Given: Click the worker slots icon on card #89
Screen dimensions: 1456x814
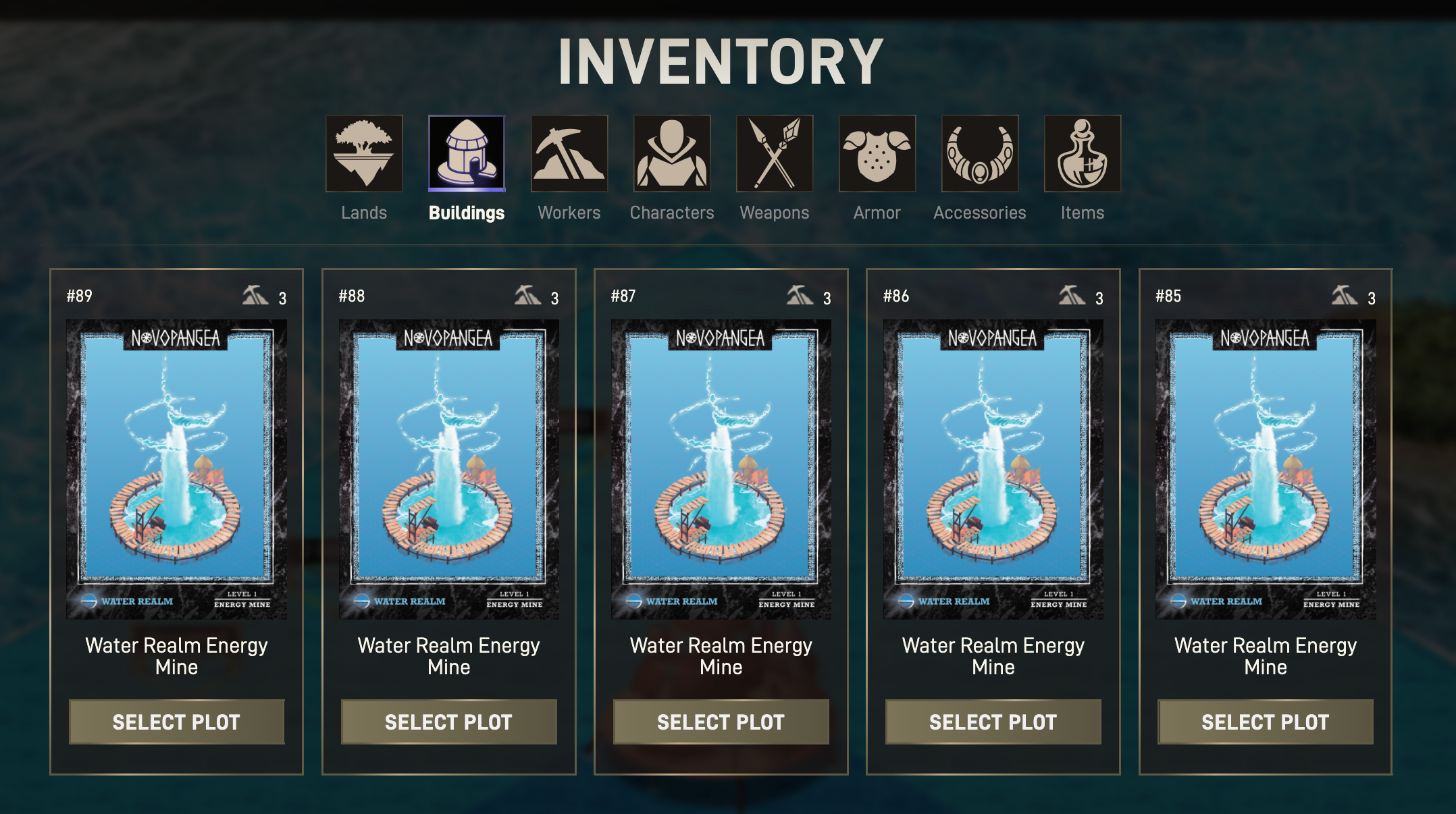Looking at the screenshot, I should tap(255, 295).
